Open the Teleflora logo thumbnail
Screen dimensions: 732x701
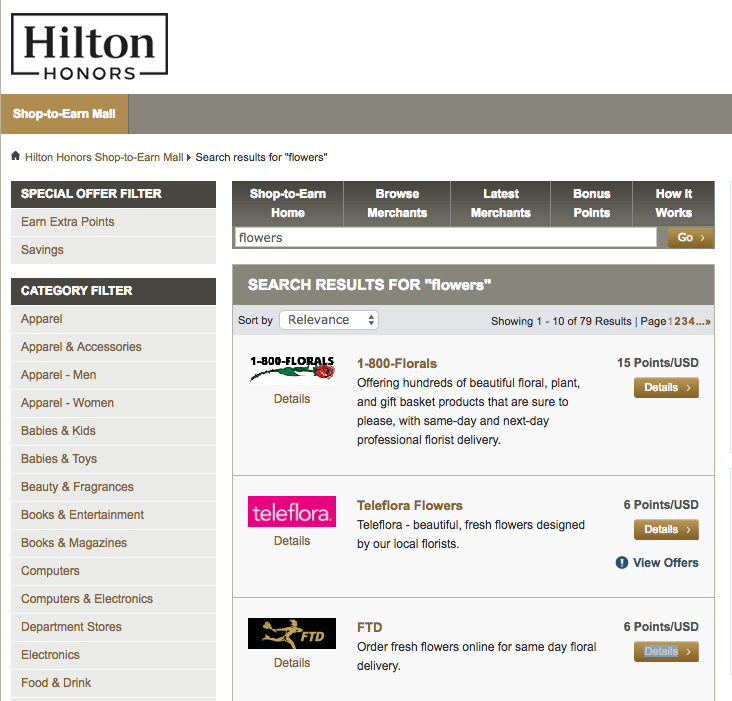point(292,512)
